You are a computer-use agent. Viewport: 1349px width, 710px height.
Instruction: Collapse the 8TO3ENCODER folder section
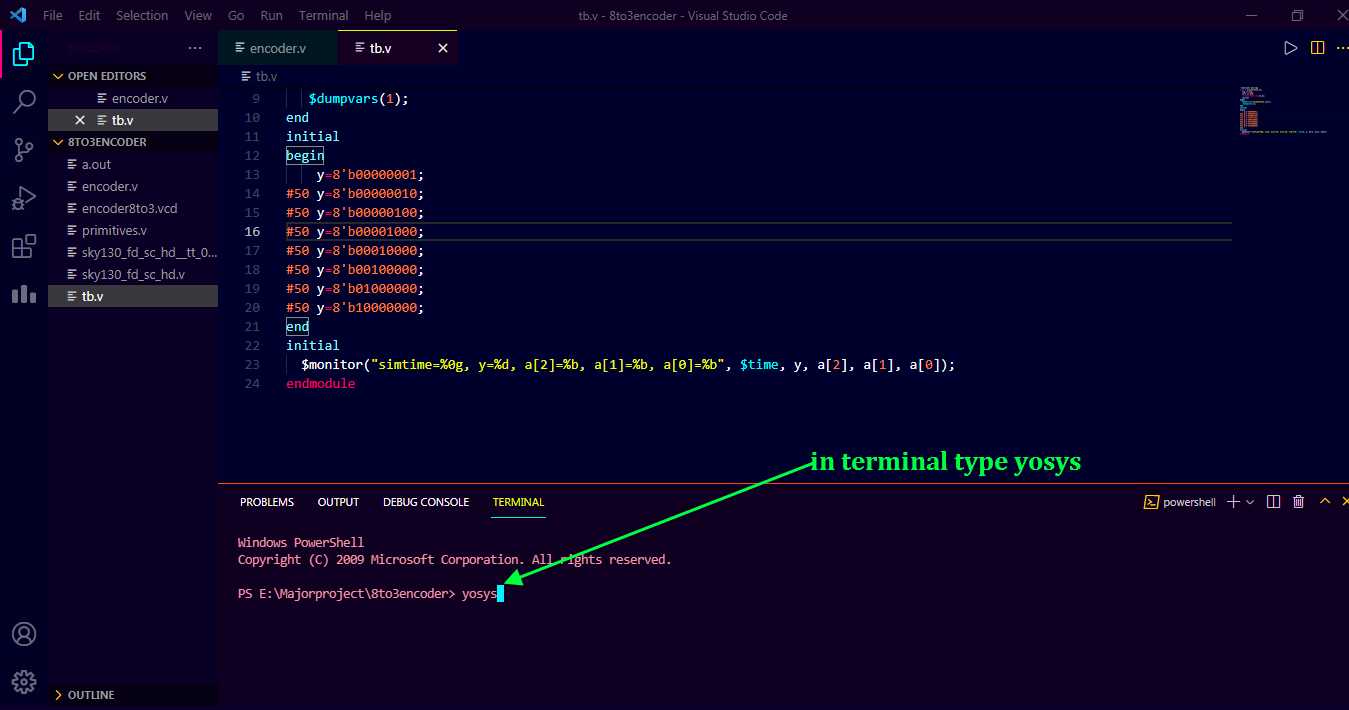pos(133,142)
